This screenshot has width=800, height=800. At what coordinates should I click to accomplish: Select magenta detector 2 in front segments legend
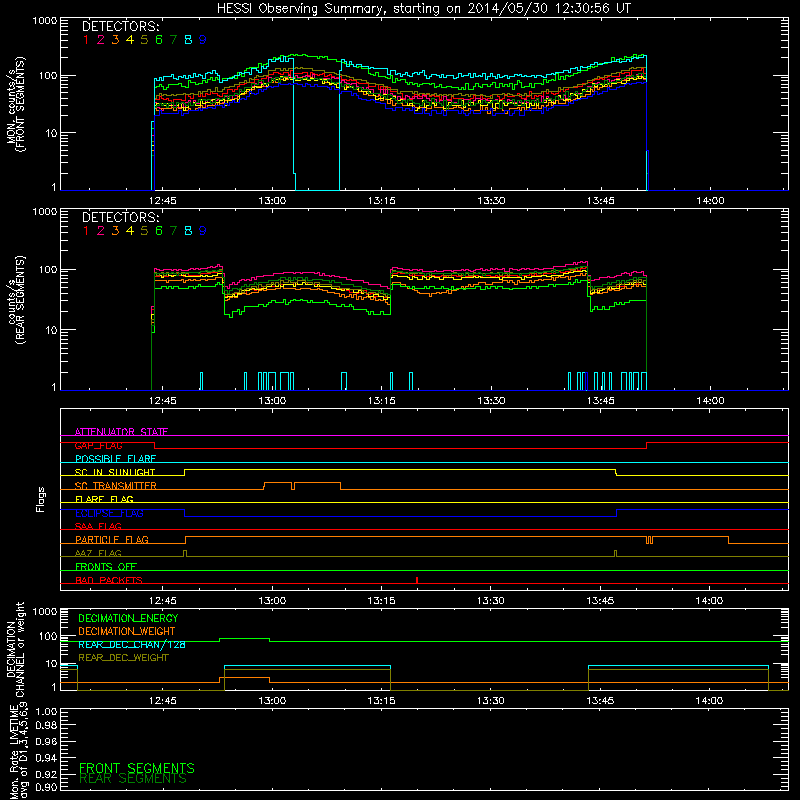(x=101, y=40)
